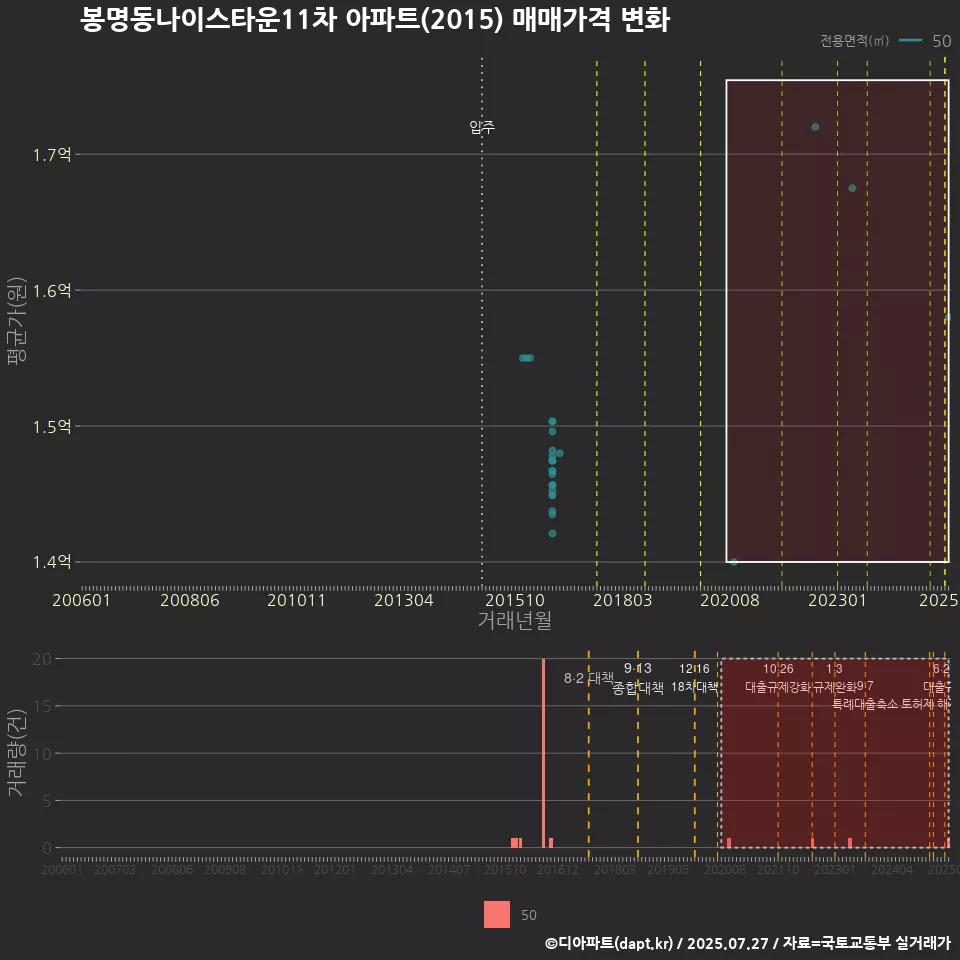Click the 10·26 policy date annotation
The height and width of the screenshot is (960, 960).
tap(778, 669)
